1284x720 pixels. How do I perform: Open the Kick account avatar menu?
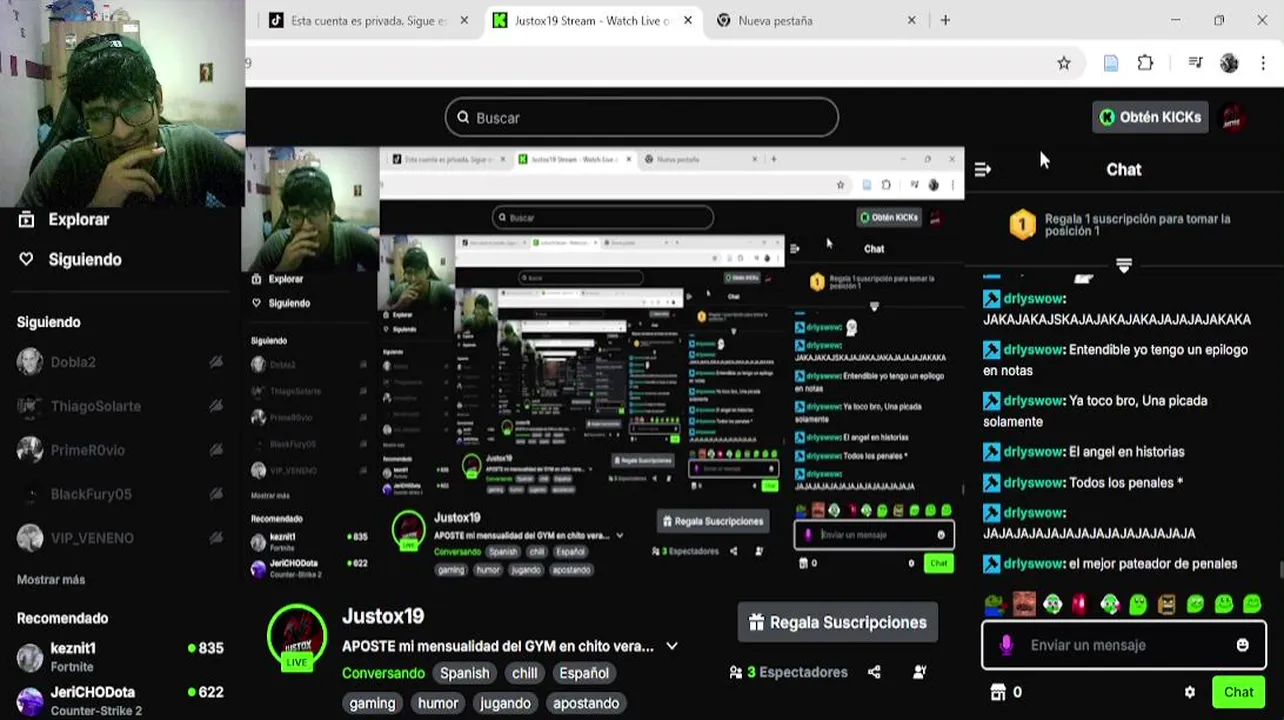(x=1234, y=117)
